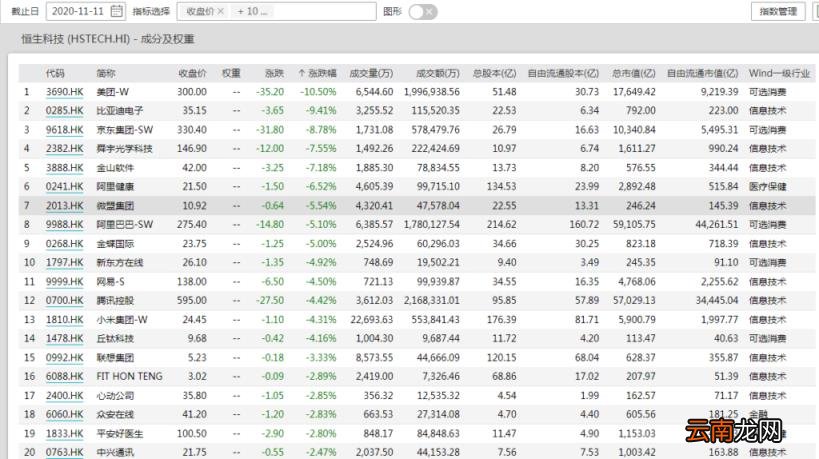Click the 595.00 closing price cell
The width and height of the screenshot is (819, 459).
tap(192, 300)
